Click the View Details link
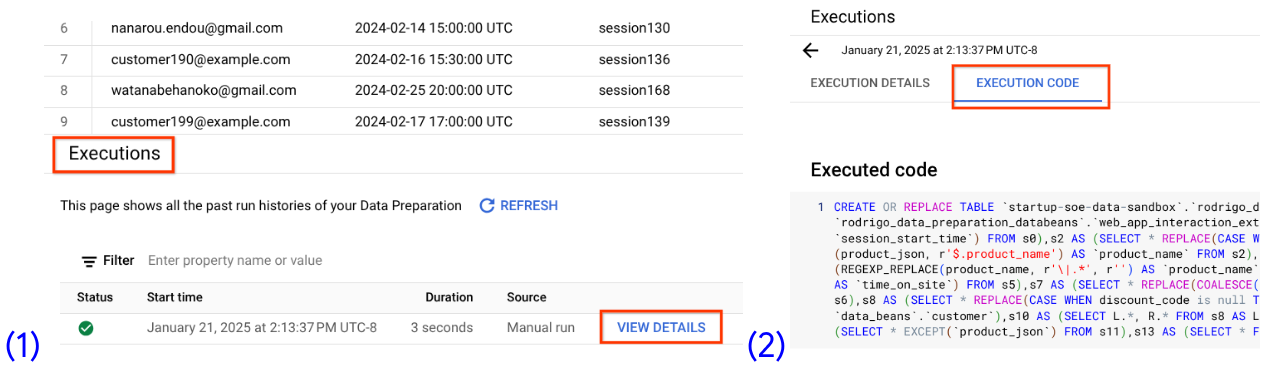Screen dimensions: 1281x380 click(661, 327)
